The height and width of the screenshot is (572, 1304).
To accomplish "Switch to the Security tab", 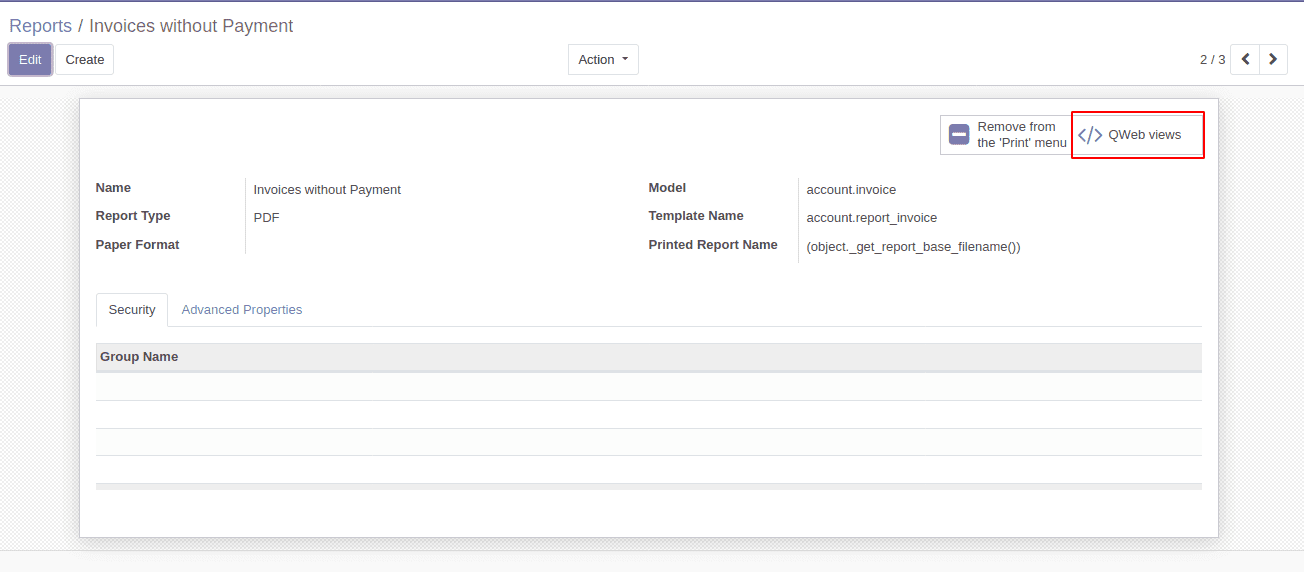I will [132, 310].
